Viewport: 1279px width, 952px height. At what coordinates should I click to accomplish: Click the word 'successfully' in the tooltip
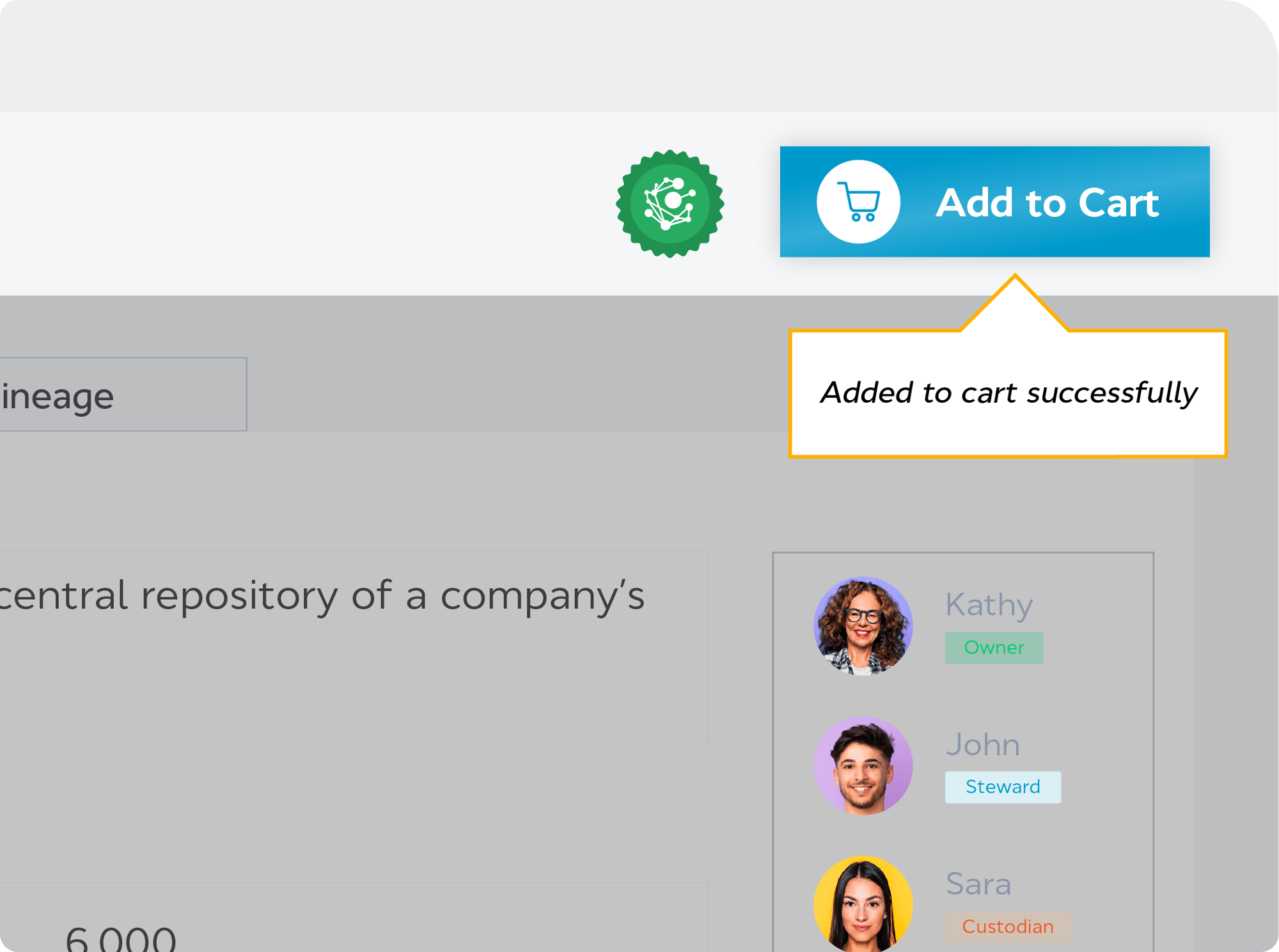pyautogui.click(x=1112, y=393)
